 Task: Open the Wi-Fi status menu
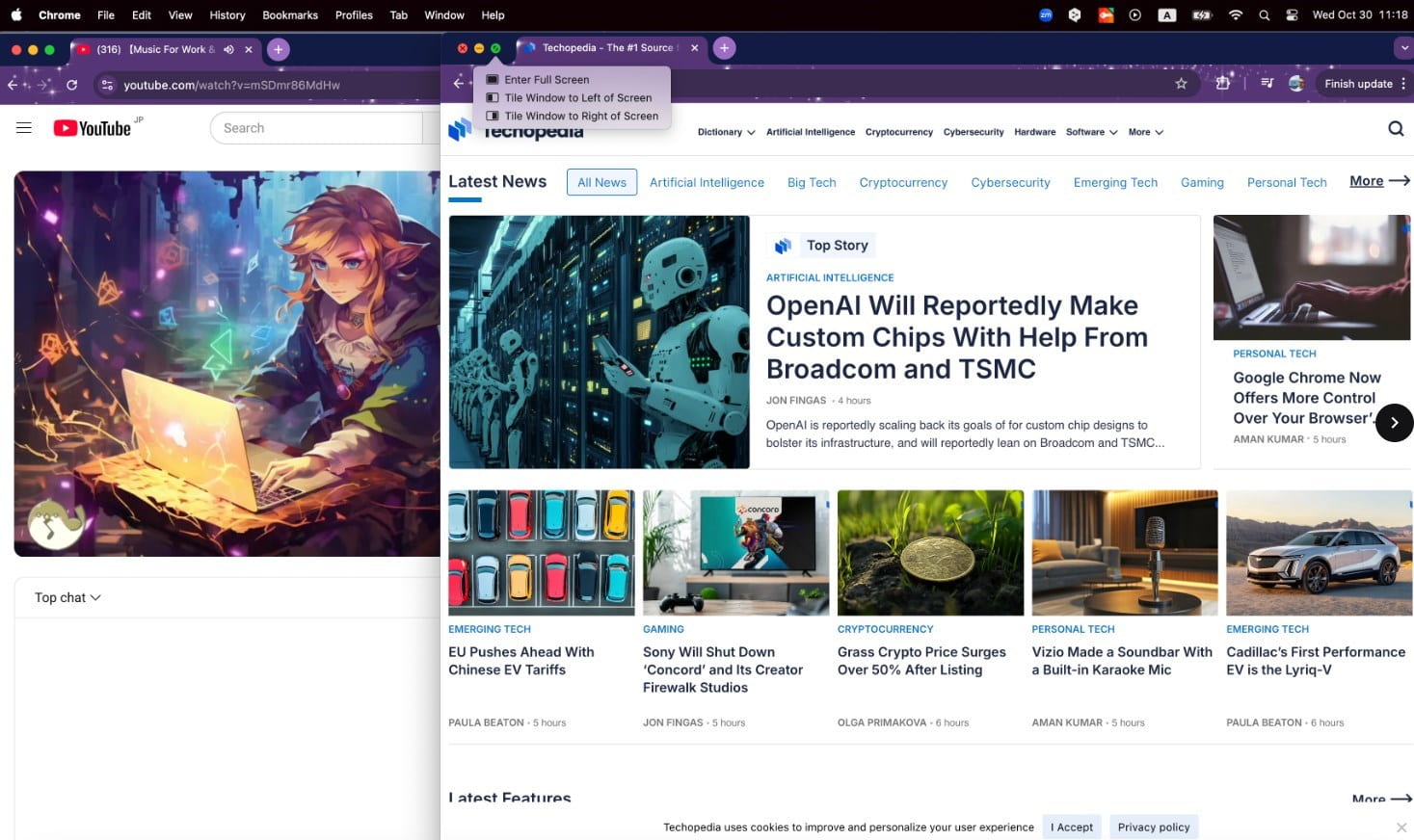[x=1235, y=14]
